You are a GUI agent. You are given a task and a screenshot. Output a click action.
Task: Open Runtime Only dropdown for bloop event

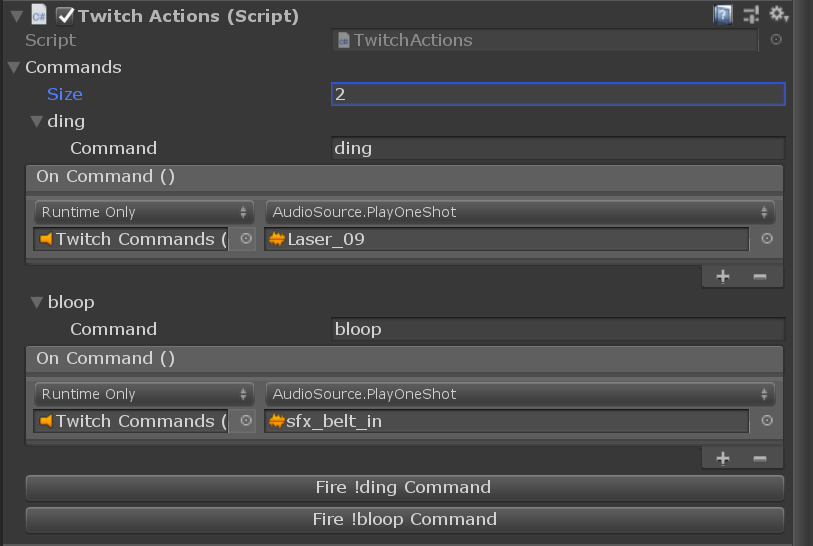pyautogui.click(x=144, y=394)
